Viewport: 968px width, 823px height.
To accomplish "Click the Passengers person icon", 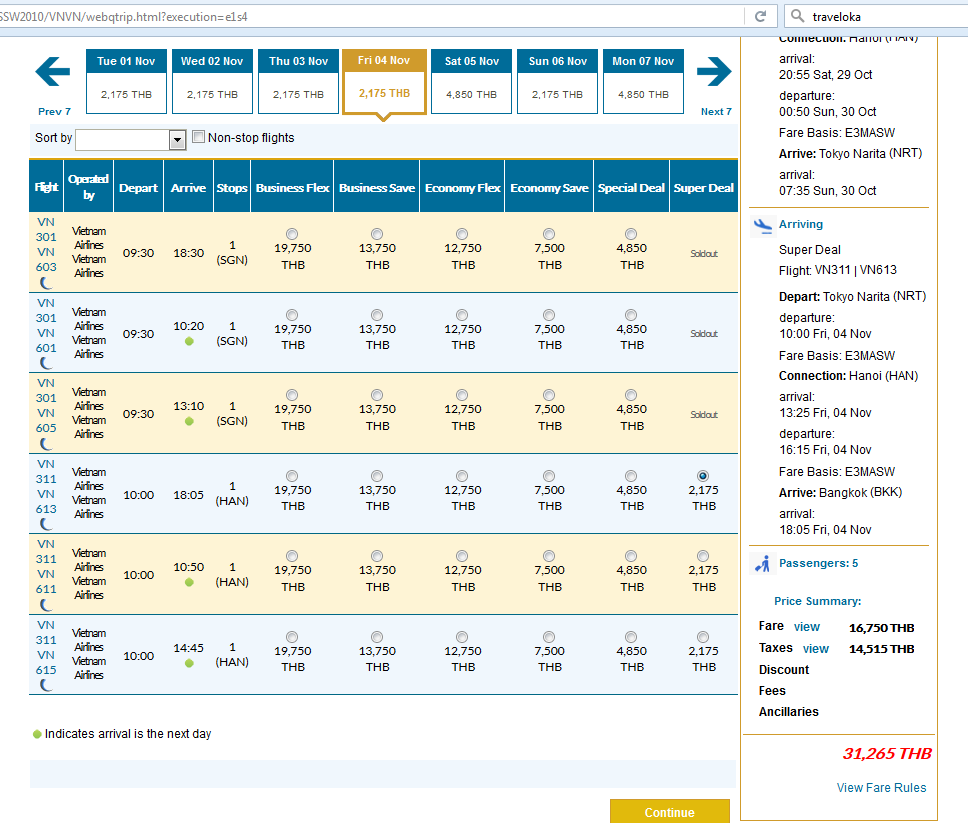I will [762, 564].
